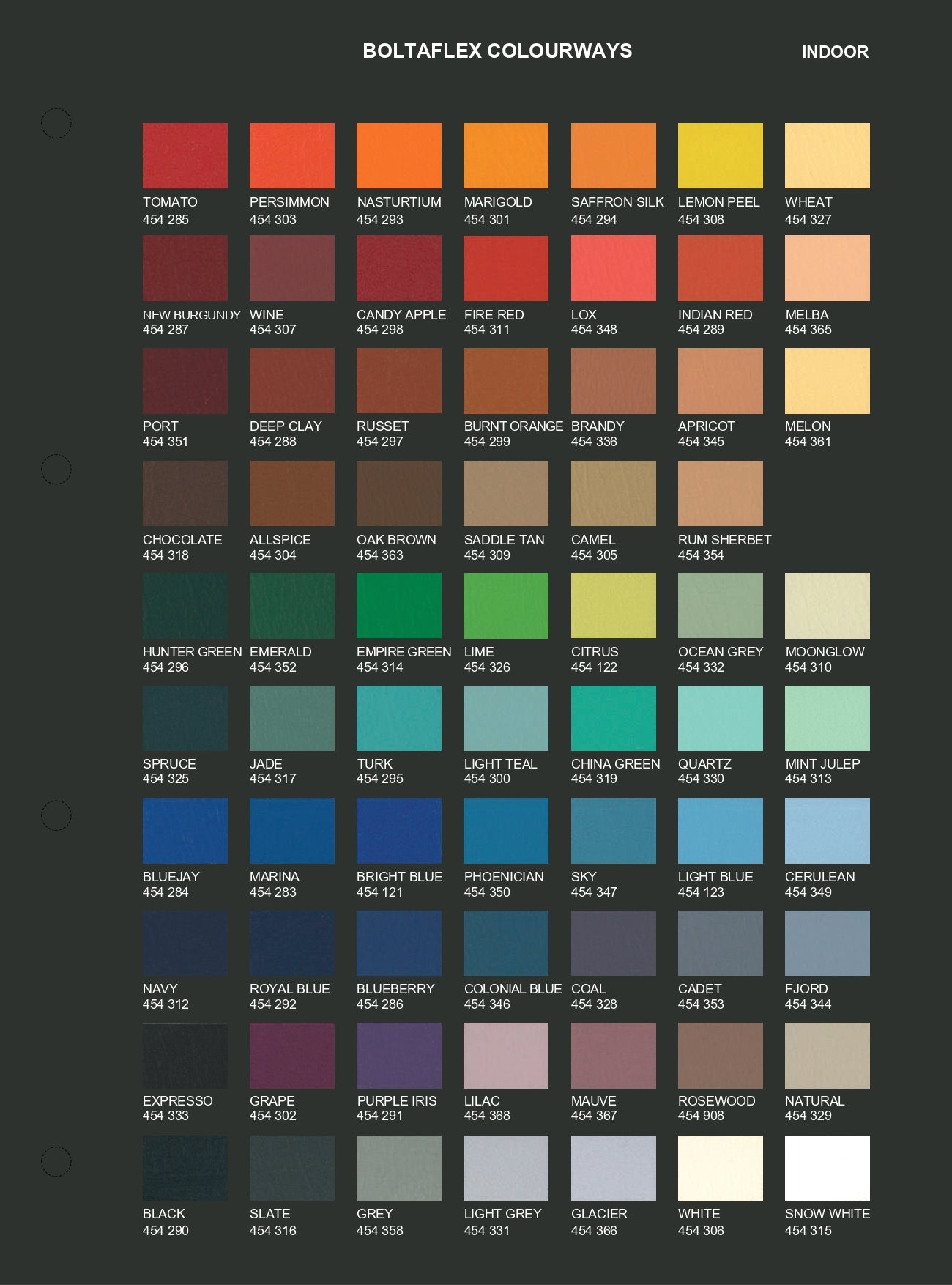952x1285 pixels.
Task: Choose the Snow White swatch
Action: pos(828,1168)
